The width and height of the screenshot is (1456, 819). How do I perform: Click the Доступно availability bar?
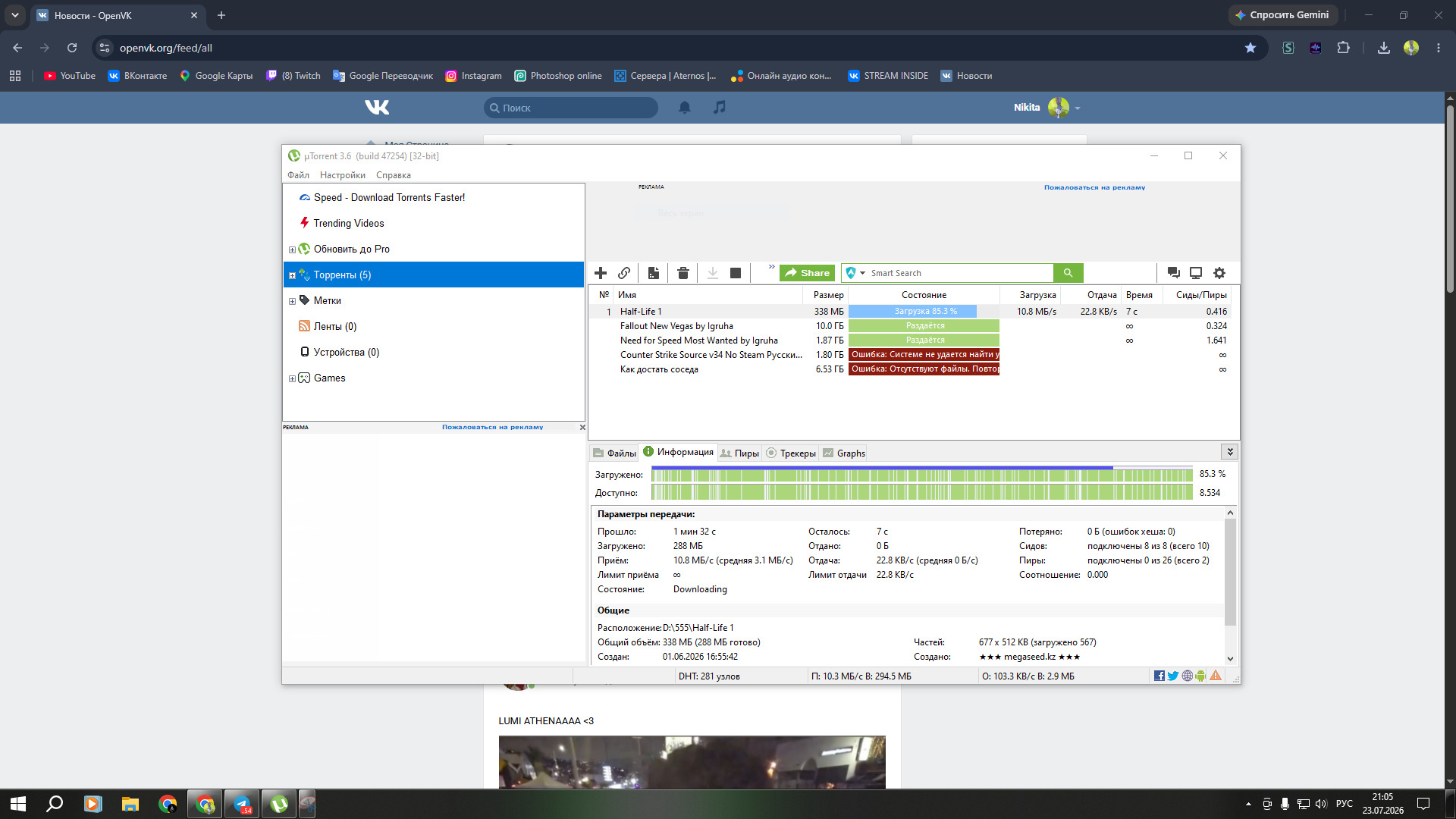tap(921, 493)
